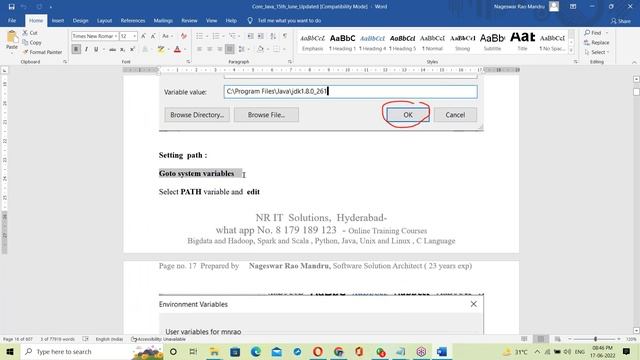The image size is (640, 360).
Task: Open File Explorer from the taskbar
Action: 214,351
